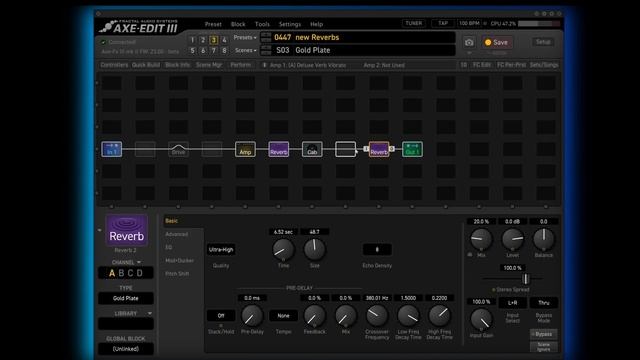This screenshot has height=360, width=640.
Task: Open the Quality Ultra-High dropdown
Action: [221, 249]
